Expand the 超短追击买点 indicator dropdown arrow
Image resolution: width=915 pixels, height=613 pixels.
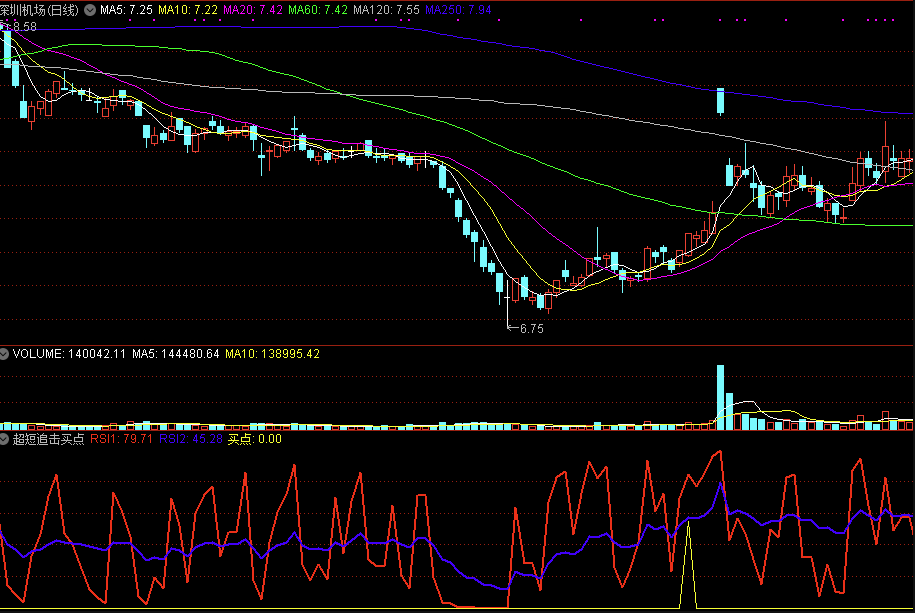point(5,439)
